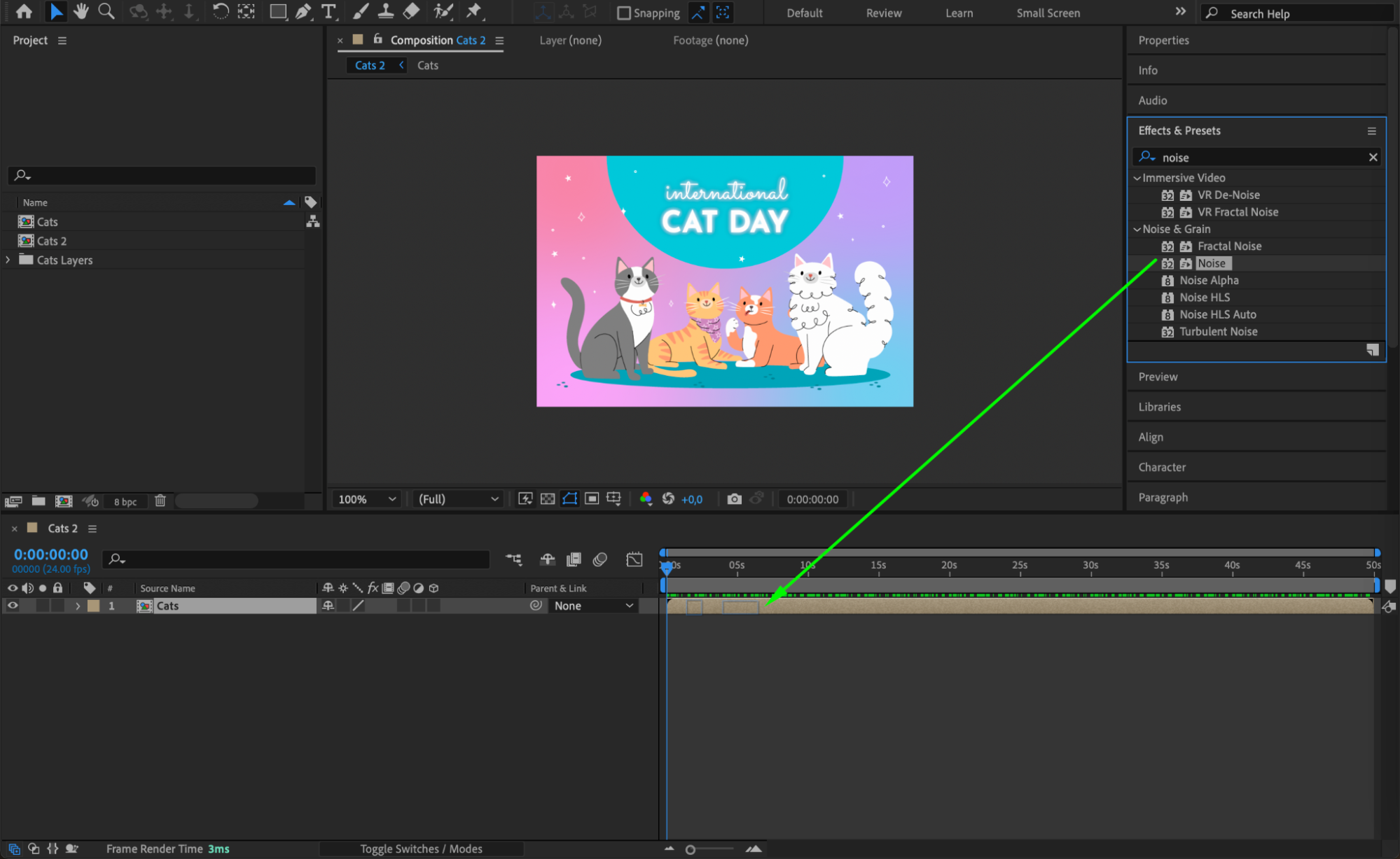Select the Rectangle shape tool
Image resolution: width=1400 pixels, height=859 pixels.
[x=278, y=11]
